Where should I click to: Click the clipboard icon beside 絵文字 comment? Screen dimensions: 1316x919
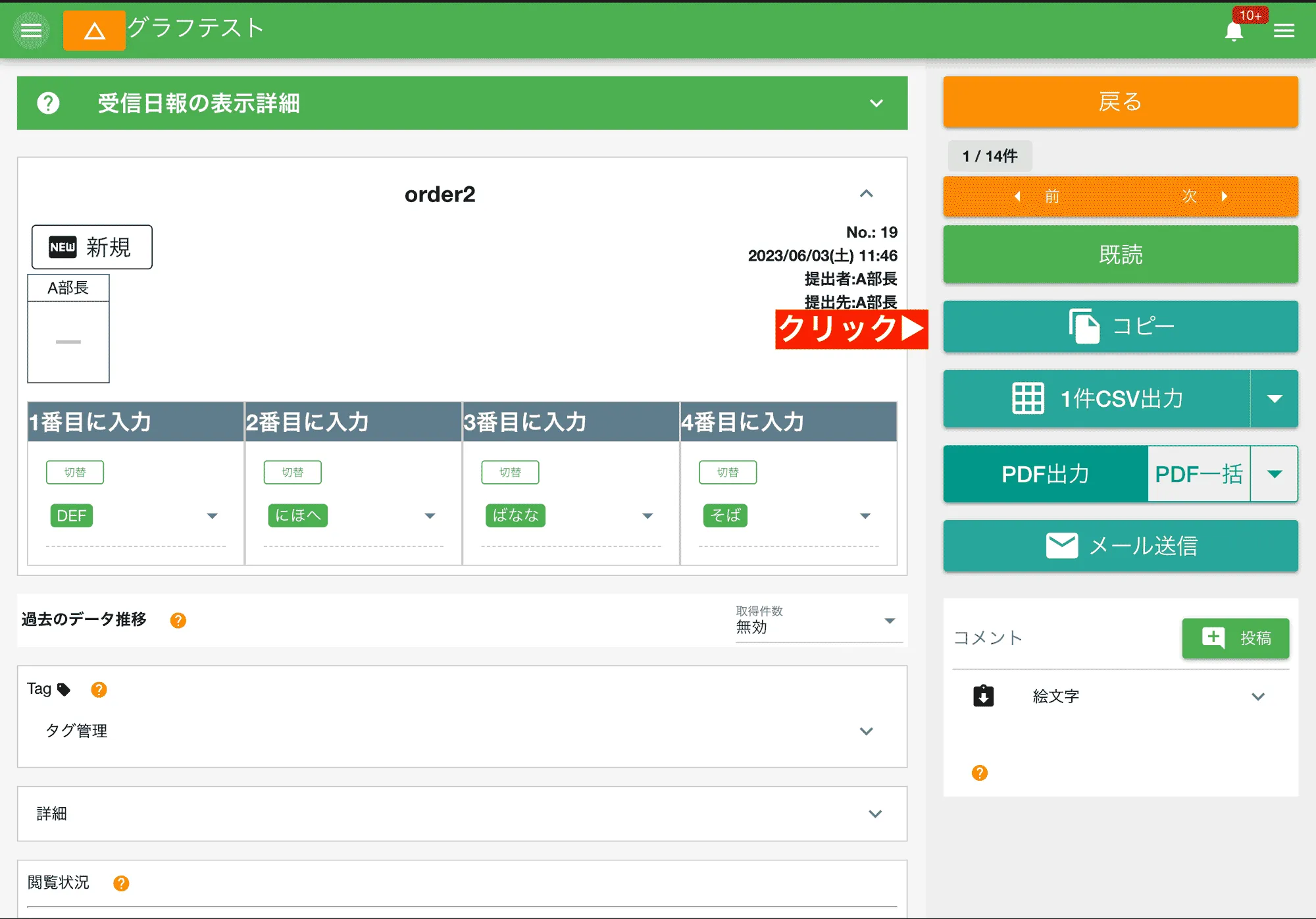(x=984, y=696)
